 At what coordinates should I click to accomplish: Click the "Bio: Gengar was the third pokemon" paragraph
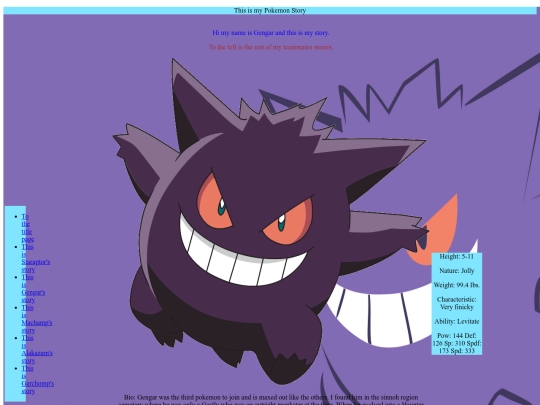coord(271,399)
